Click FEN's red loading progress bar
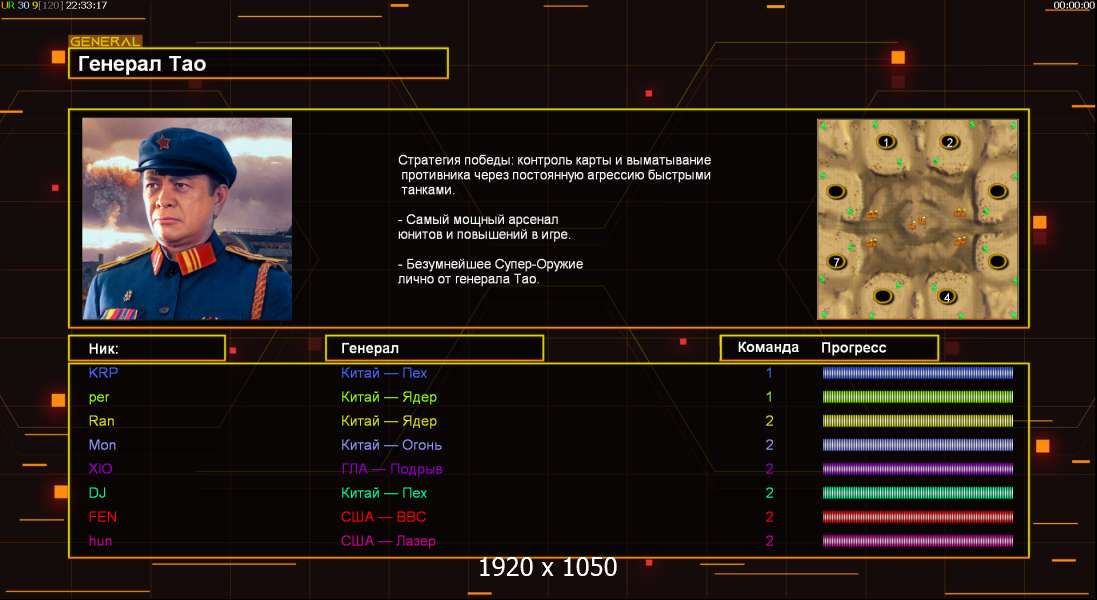Viewport: 1097px width, 600px height. click(918, 517)
